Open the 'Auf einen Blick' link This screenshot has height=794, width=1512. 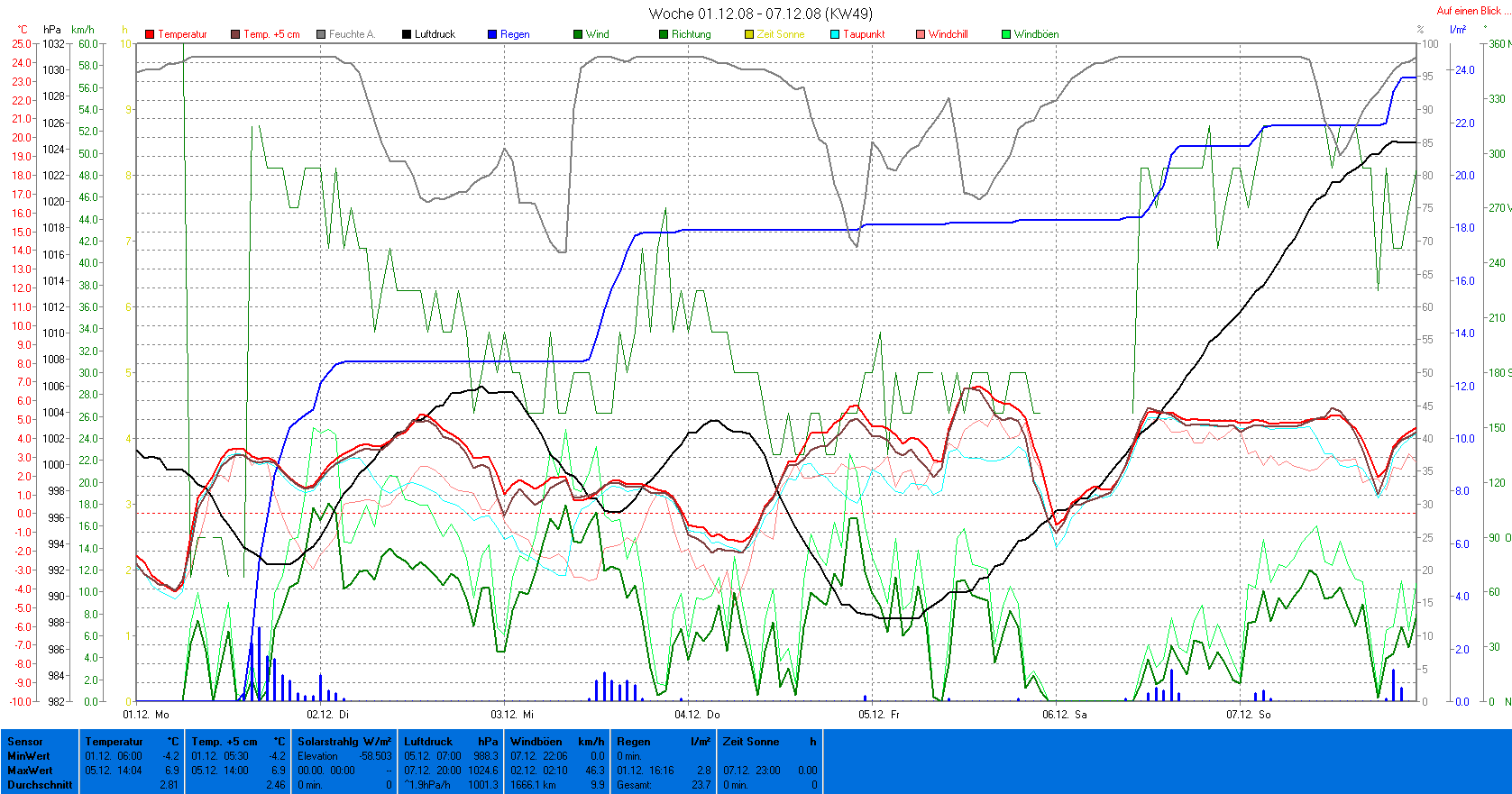click(1469, 11)
